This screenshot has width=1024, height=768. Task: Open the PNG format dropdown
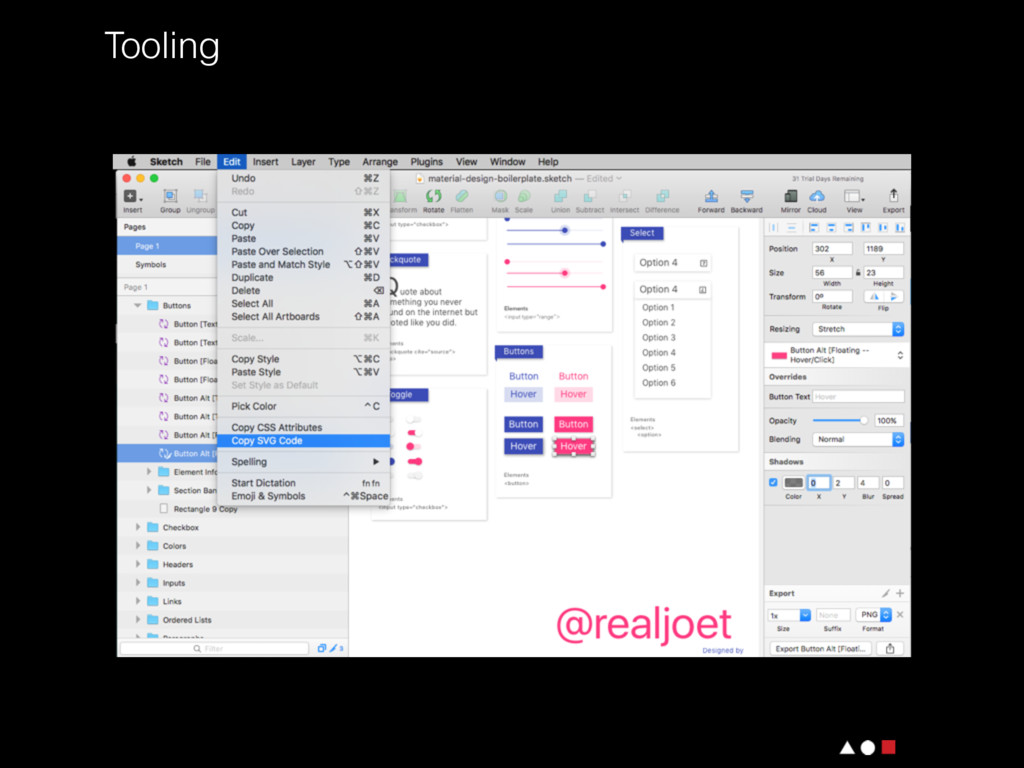[x=874, y=615]
